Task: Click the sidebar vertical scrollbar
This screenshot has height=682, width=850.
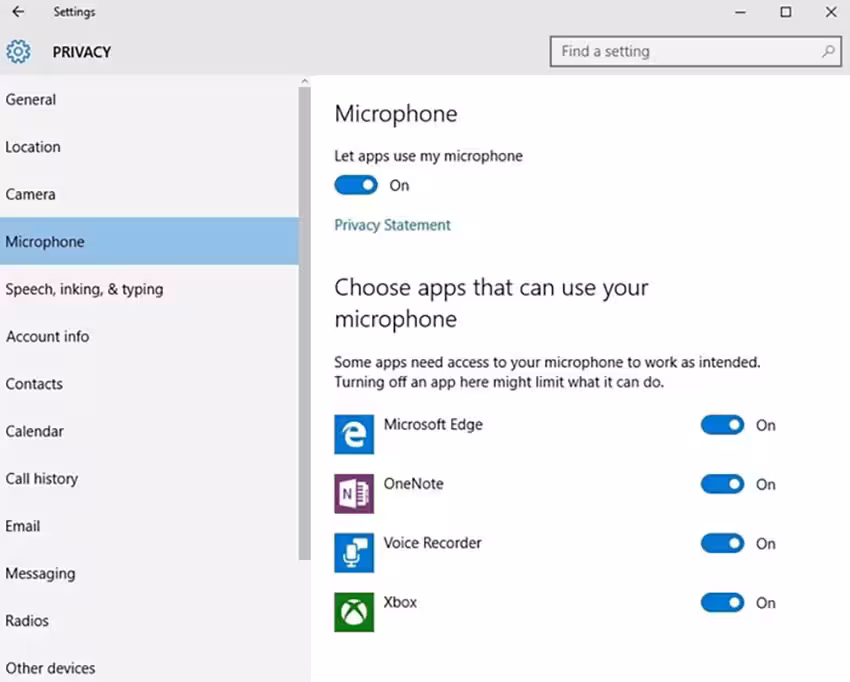Action: tap(305, 323)
